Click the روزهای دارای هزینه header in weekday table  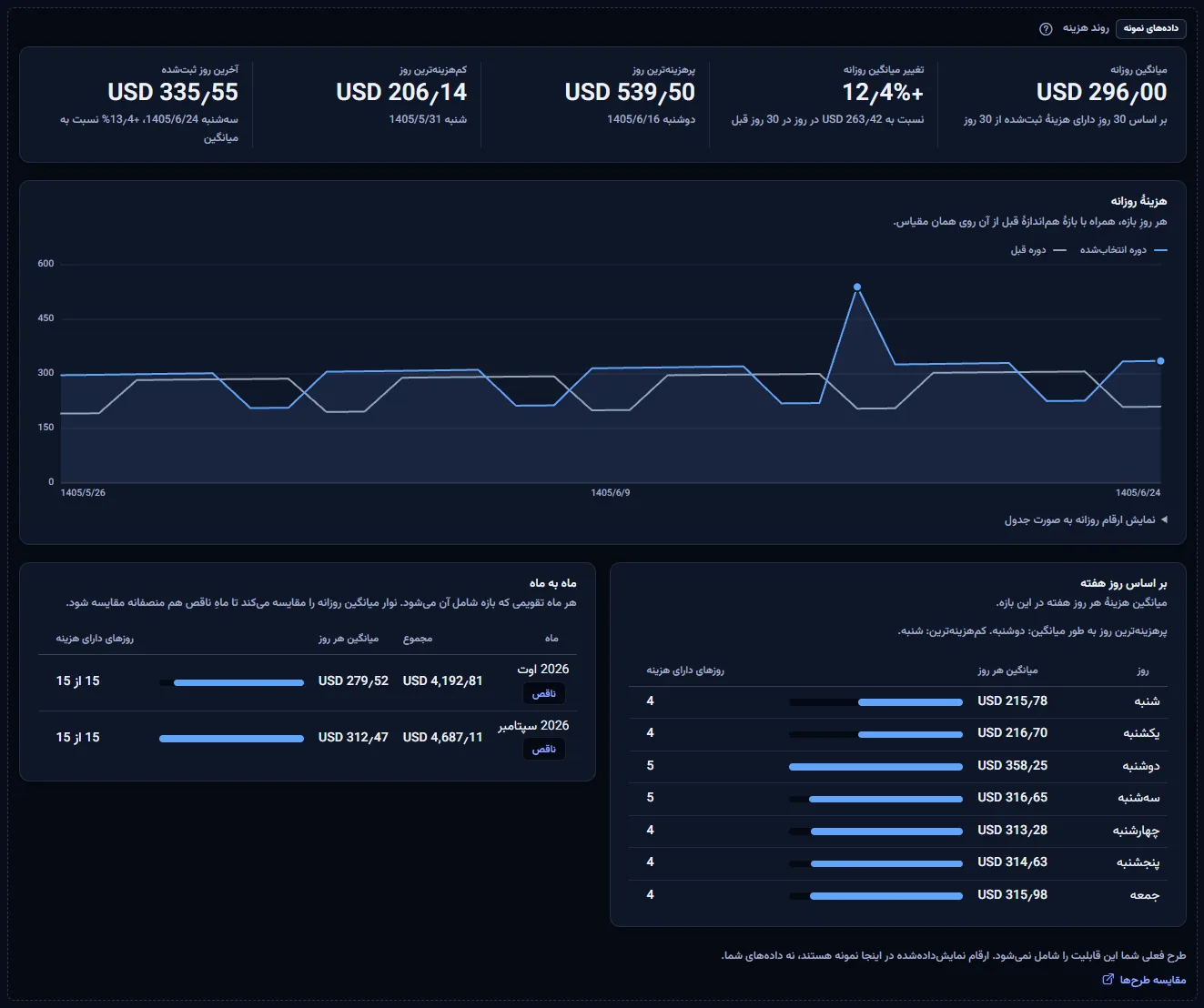click(685, 670)
